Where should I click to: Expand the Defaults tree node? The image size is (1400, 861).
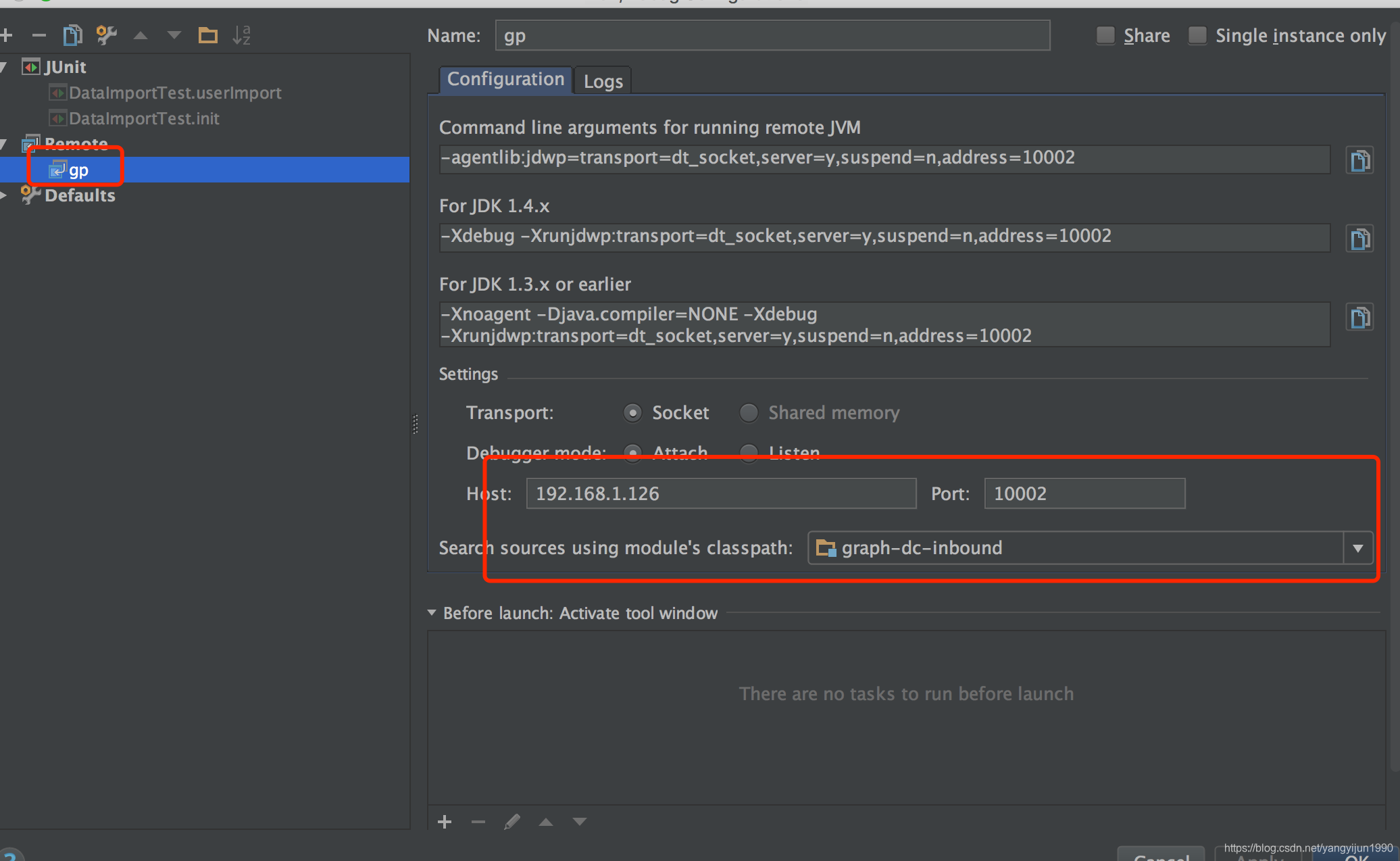point(4,195)
